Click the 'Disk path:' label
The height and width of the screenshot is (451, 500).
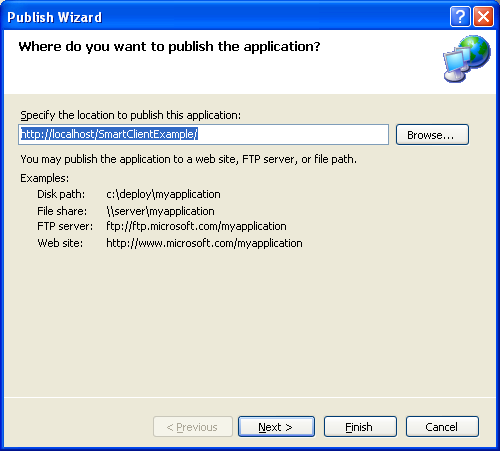61,194
